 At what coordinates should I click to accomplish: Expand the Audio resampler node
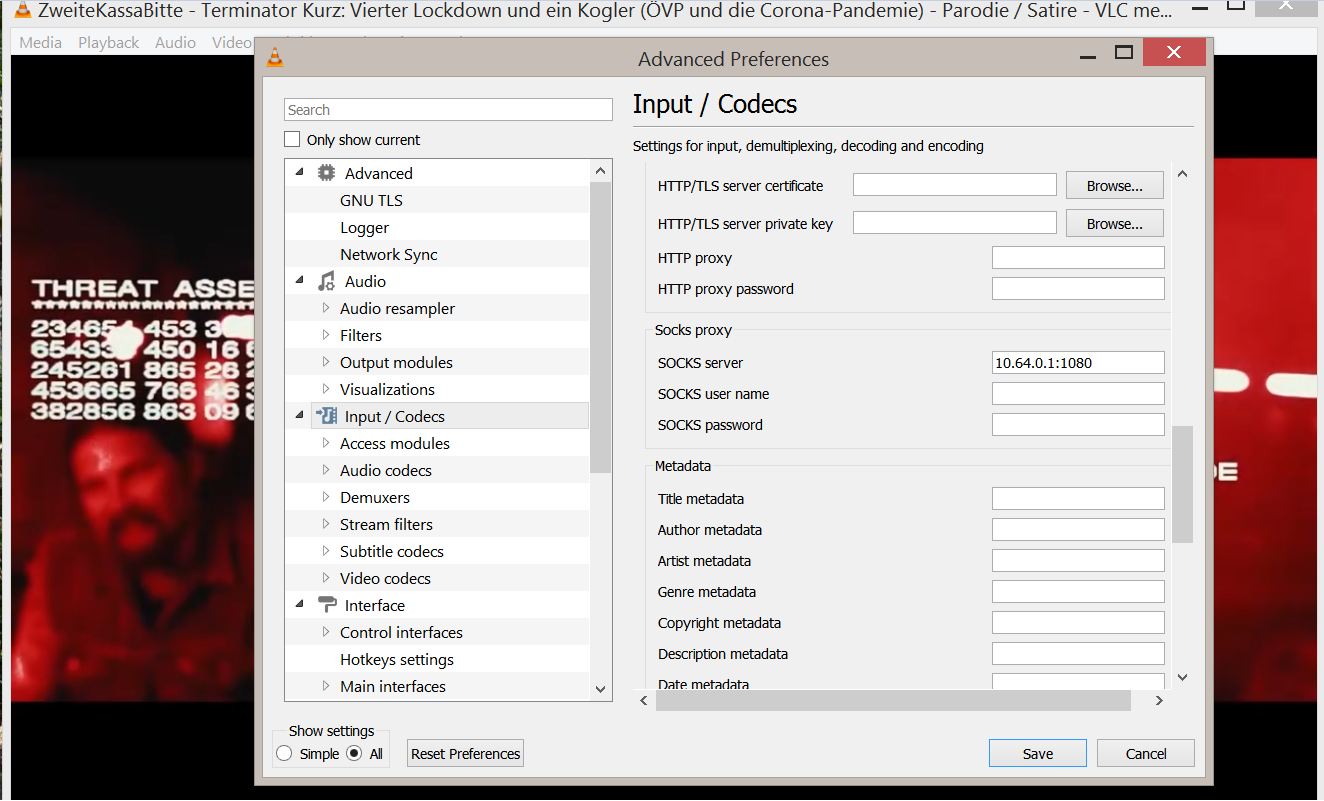[326, 308]
